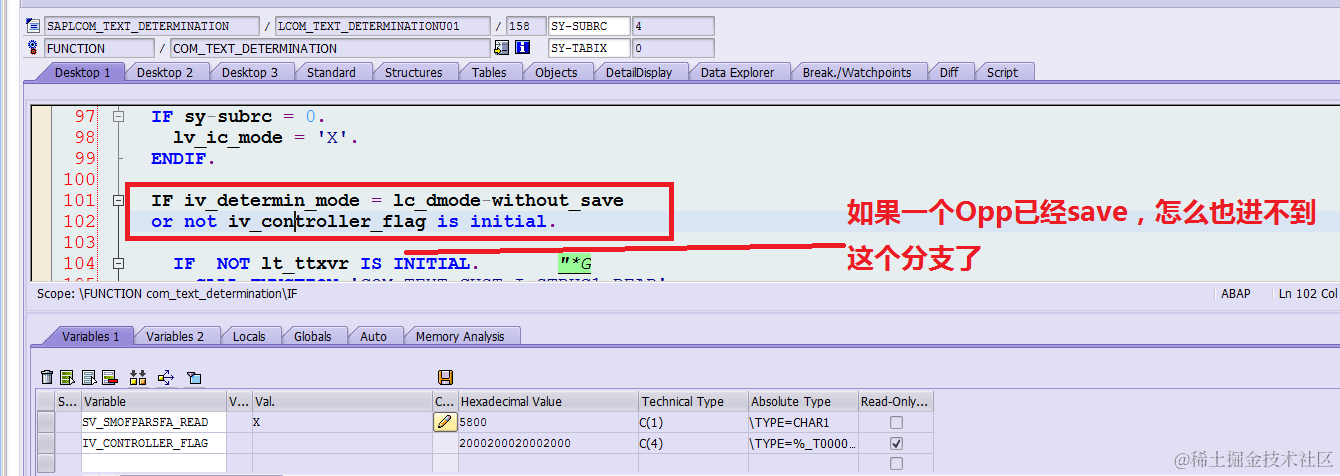Select the Locals tab
This screenshot has height=476, width=1340.
(249, 337)
